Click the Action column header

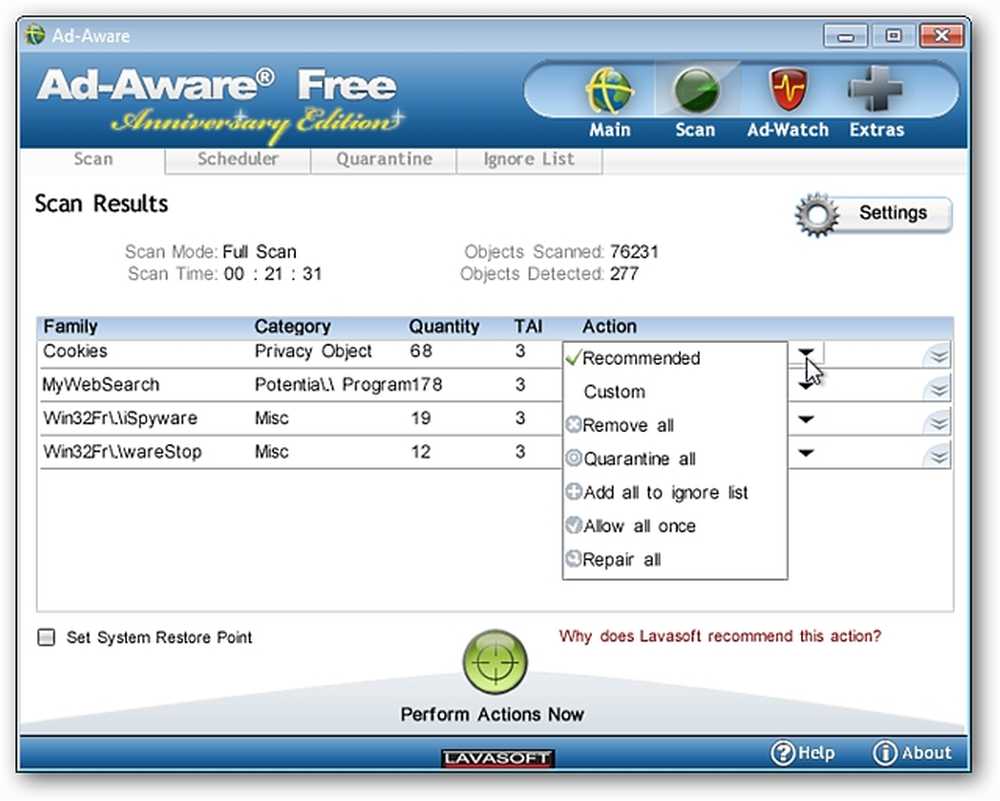[609, 327]
